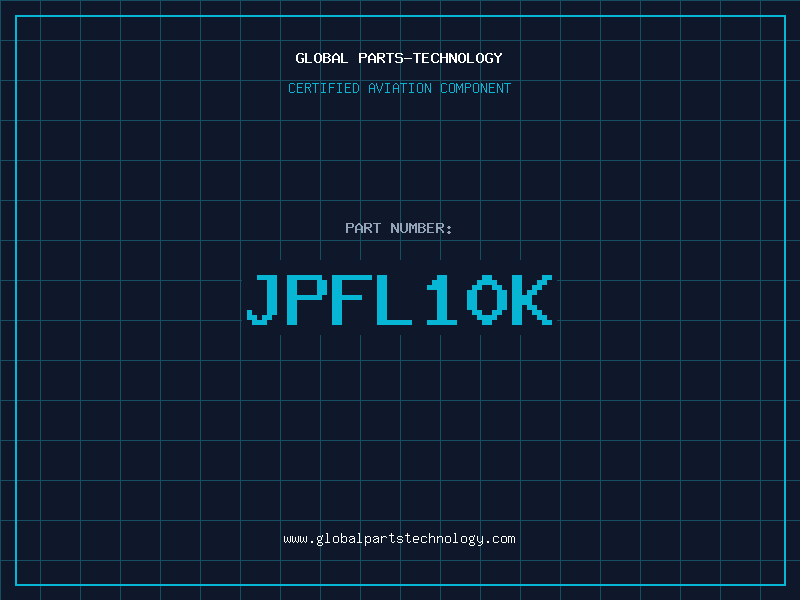The image size is (800, 600).
Task: Select the part number JPFL10K
Action: 399,300
